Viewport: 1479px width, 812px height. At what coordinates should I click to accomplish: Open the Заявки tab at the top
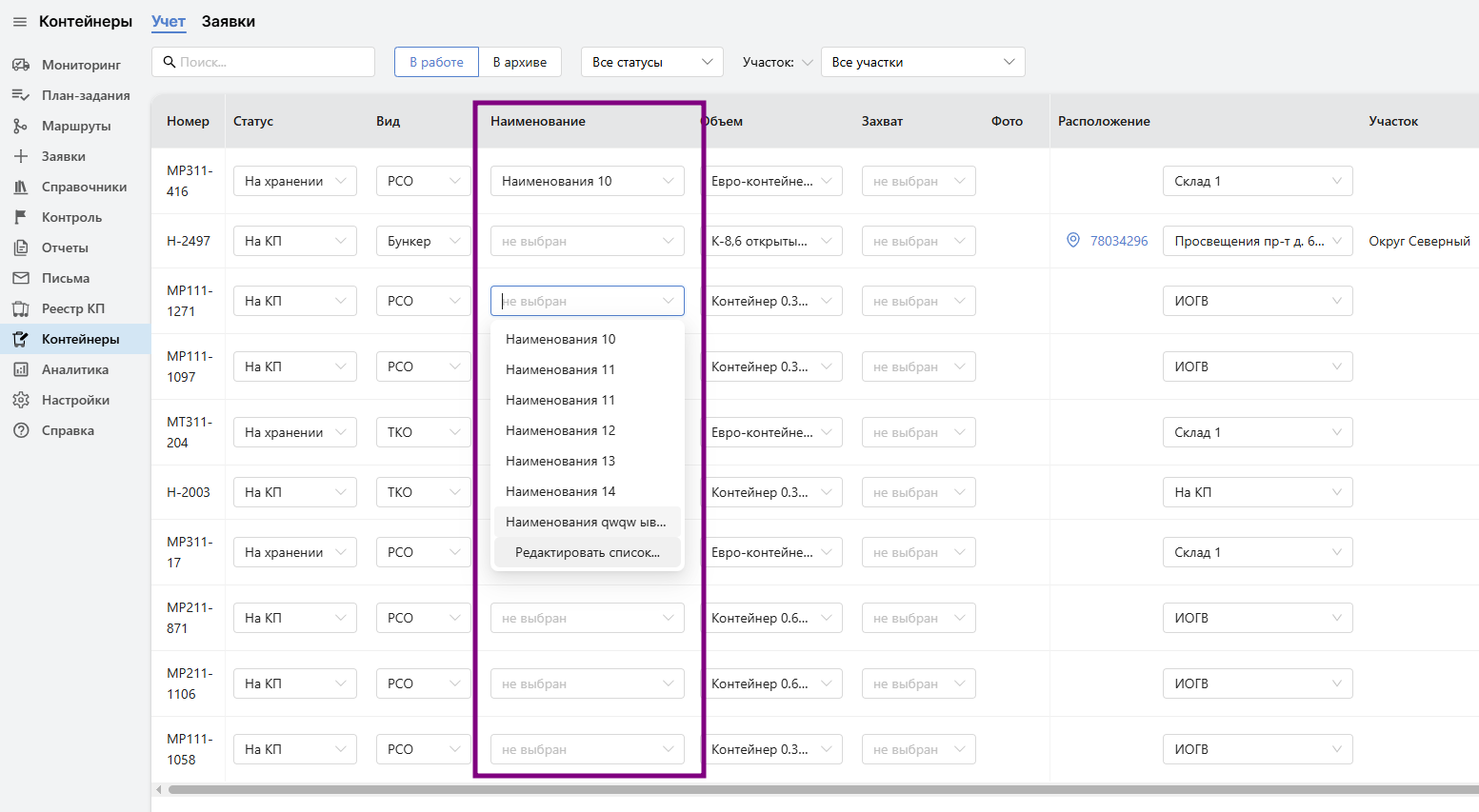click(229, 22)
